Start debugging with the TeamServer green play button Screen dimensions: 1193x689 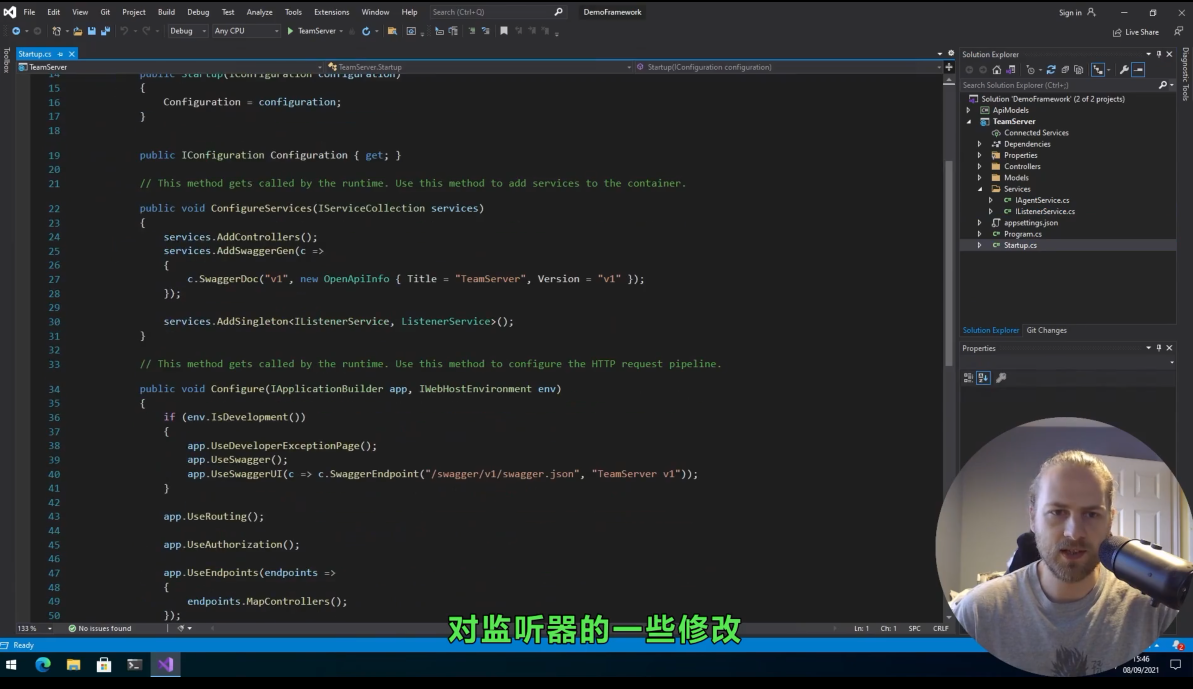point(290,31)
